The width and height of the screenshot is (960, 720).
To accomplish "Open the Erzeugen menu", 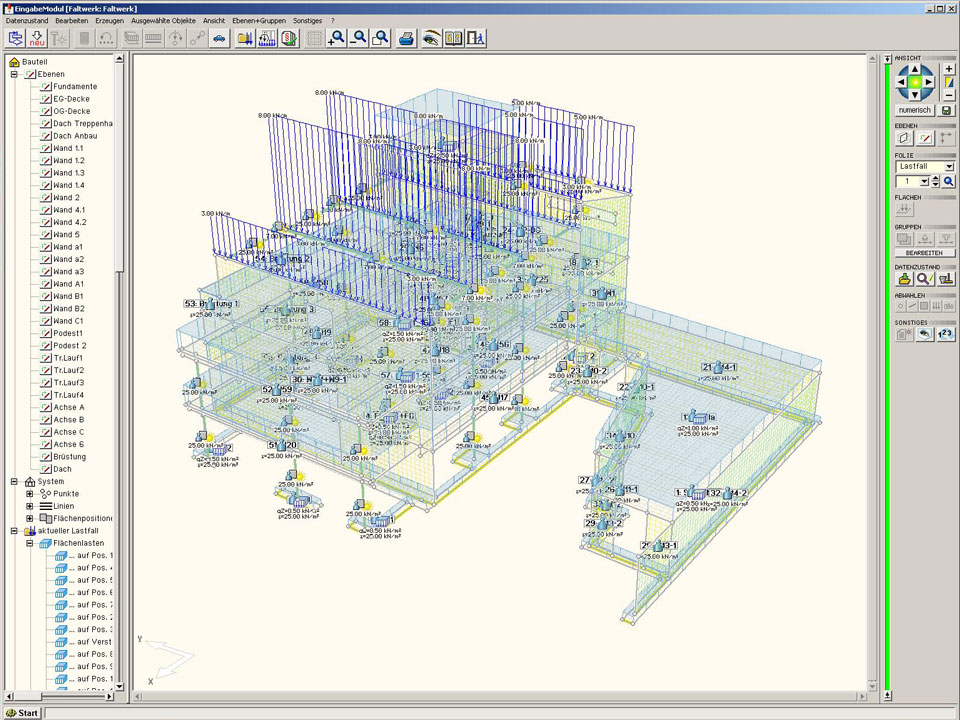I will (x=110, y=20).
